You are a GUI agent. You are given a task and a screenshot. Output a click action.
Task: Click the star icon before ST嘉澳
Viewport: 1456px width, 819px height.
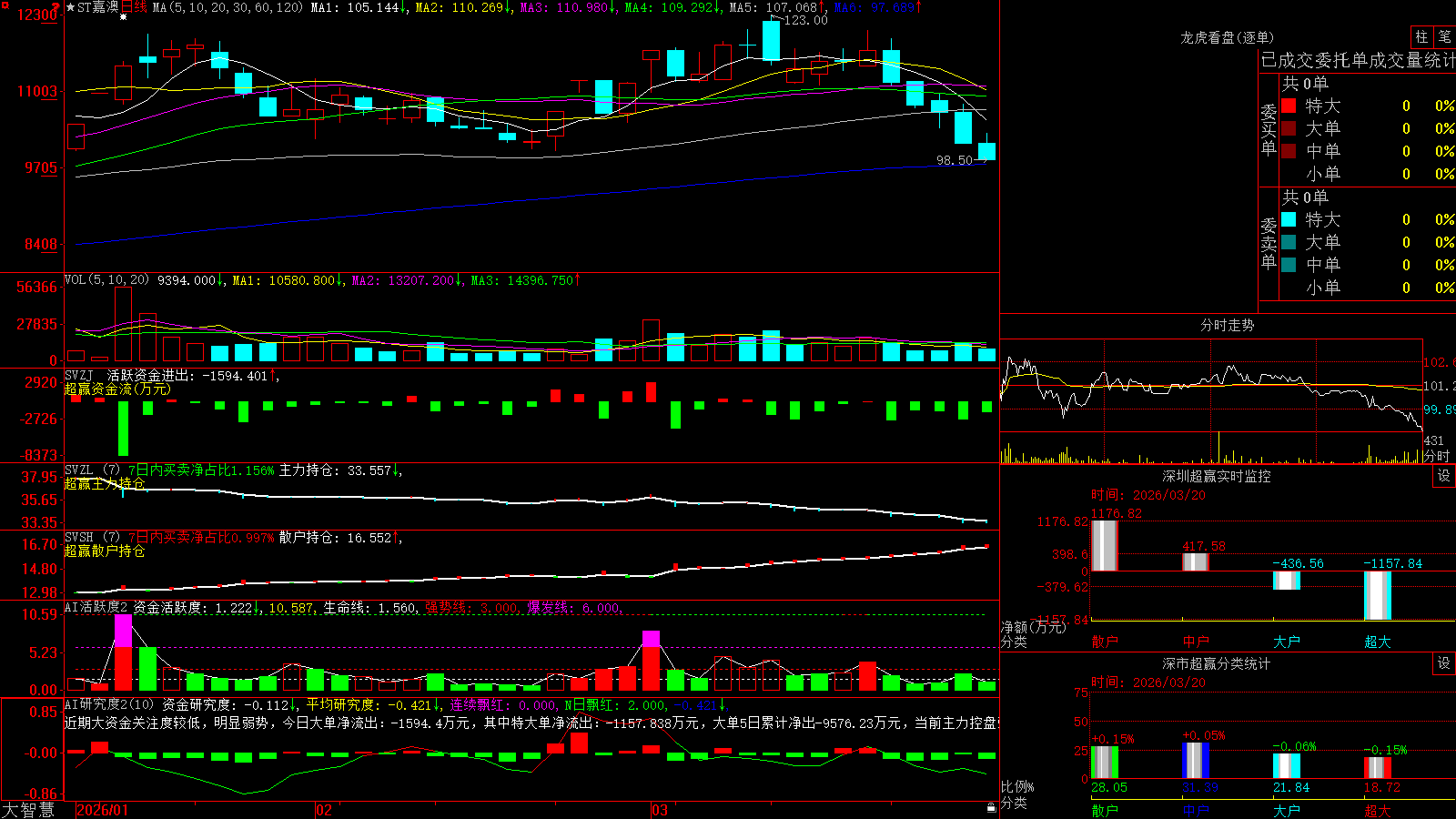(x=71, y=7)
